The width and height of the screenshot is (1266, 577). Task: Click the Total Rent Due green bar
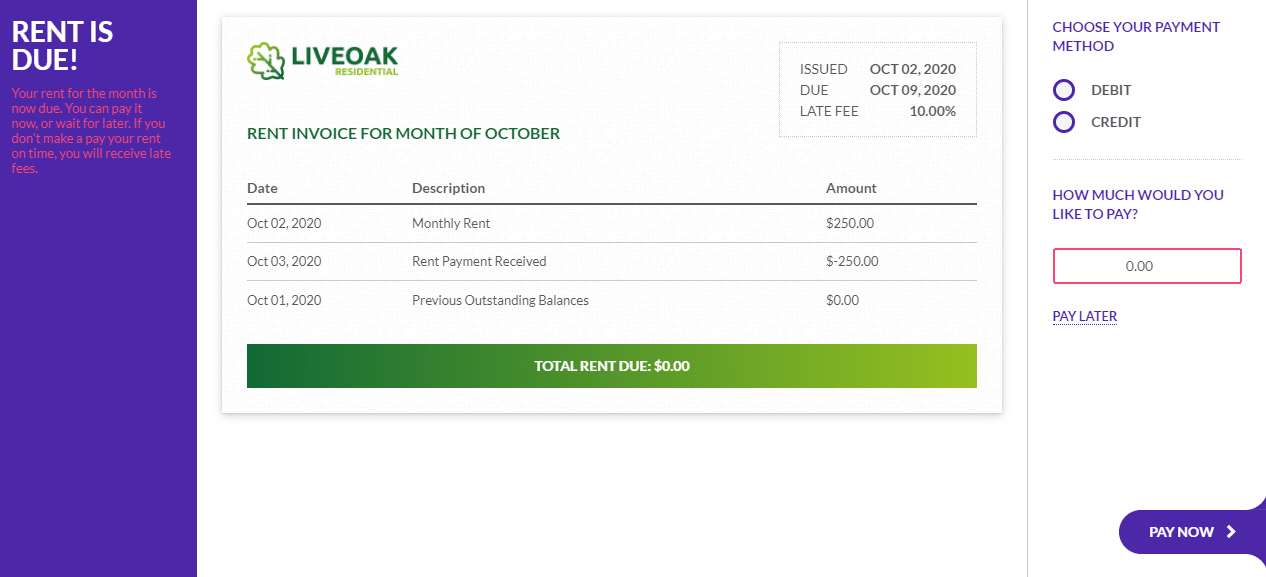tap(612, 366)
